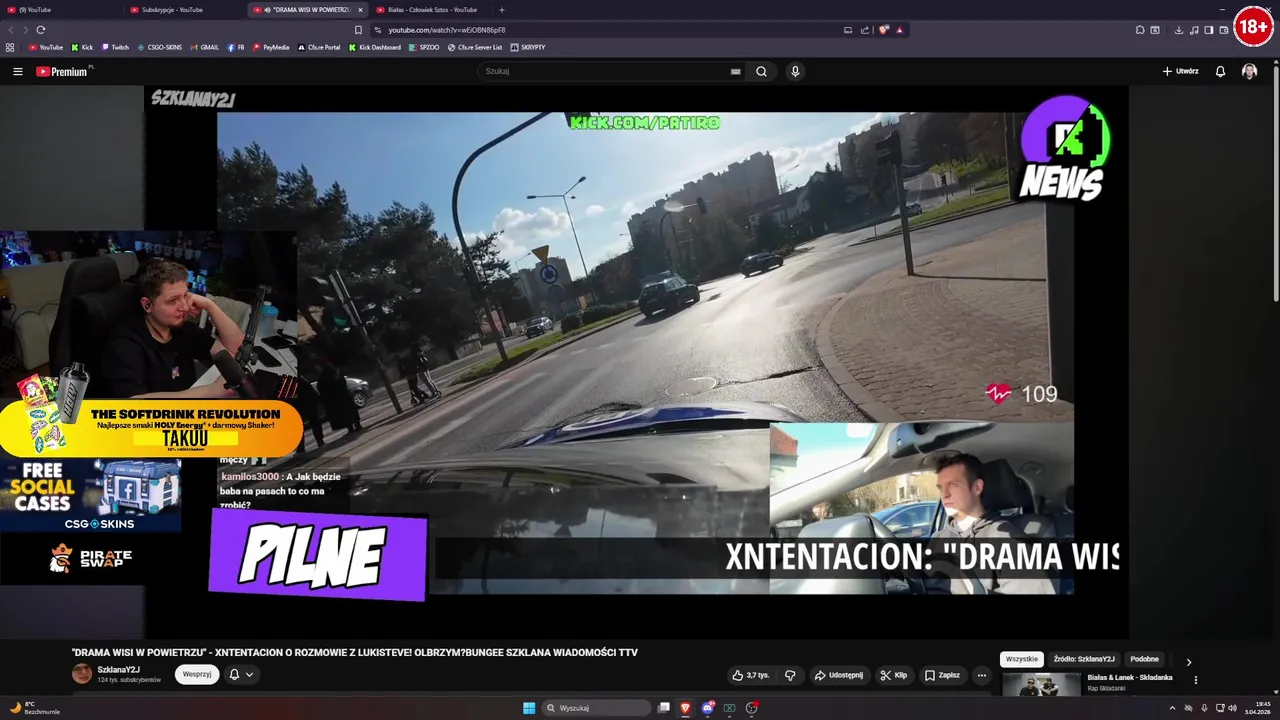The height and width of the screenshot is (720, 1280).
Task: Open the taskbar weather widget
Action: click(x=35, y=708)
